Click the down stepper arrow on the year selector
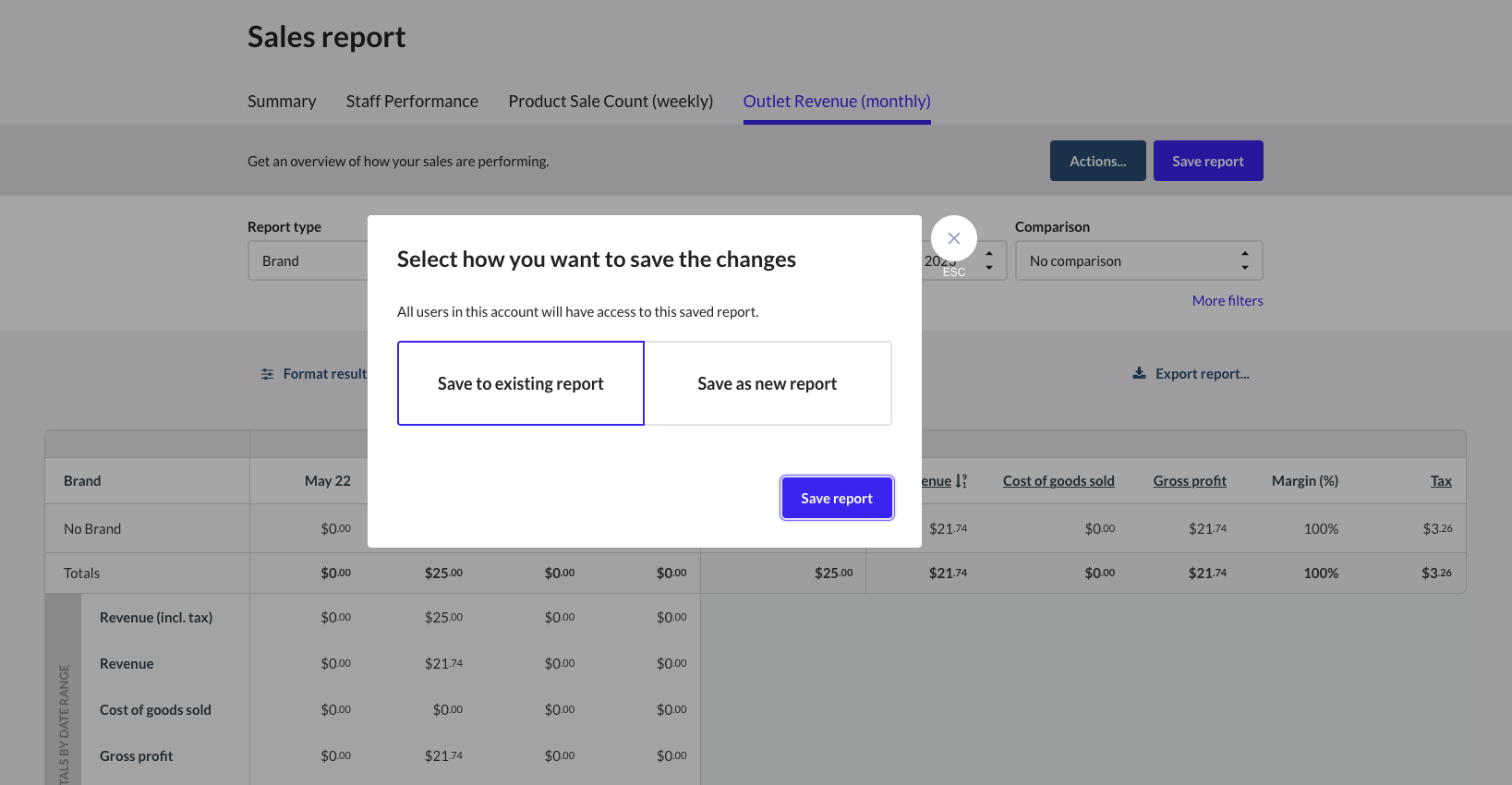1512x785 pixels. coord(989,266)
